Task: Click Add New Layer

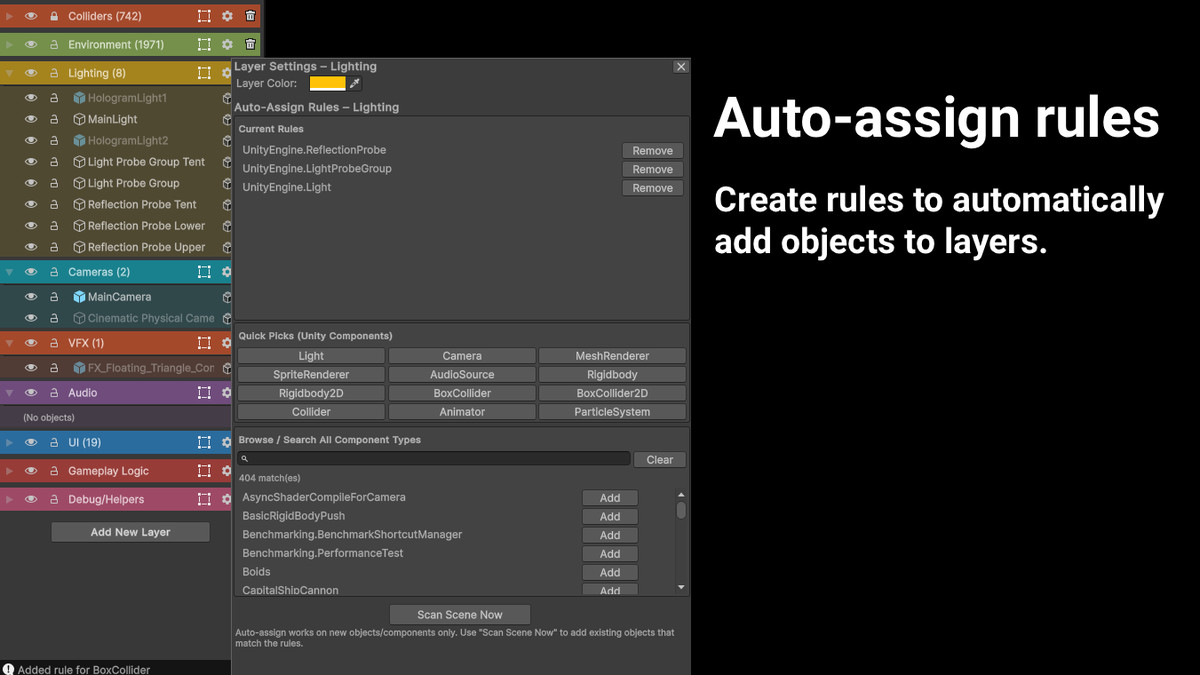Action: coord(130,531)
